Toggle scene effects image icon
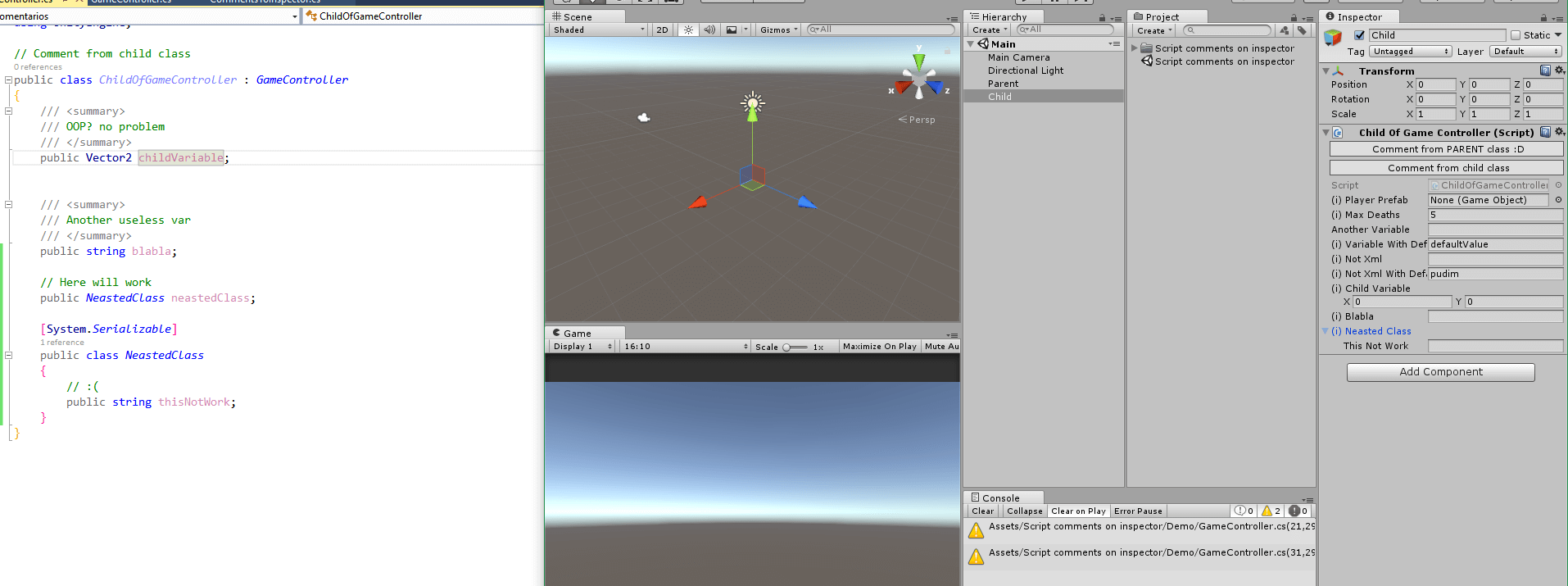This screenshot has width=1568, height=586. coord(732,30)
